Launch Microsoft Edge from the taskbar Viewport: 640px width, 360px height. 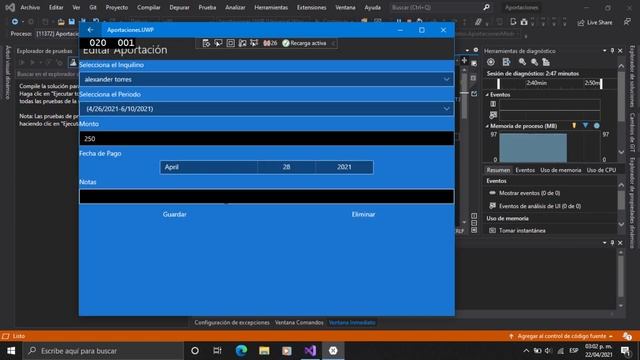click(241, 351)
